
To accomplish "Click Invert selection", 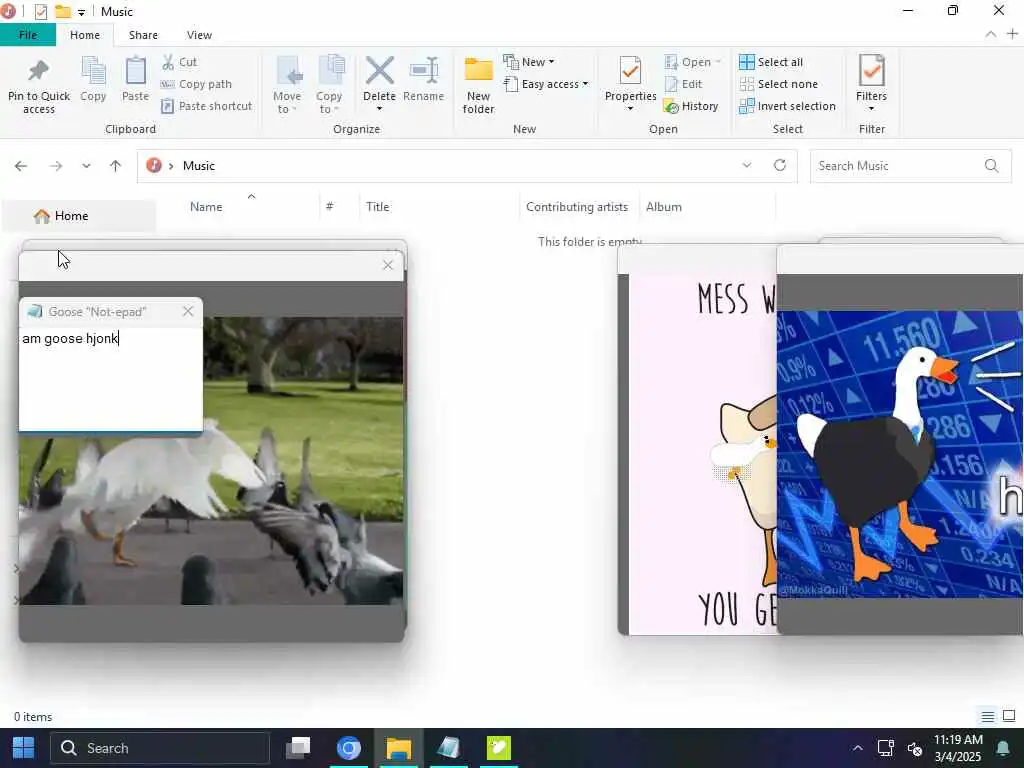I will coord(788,106).
